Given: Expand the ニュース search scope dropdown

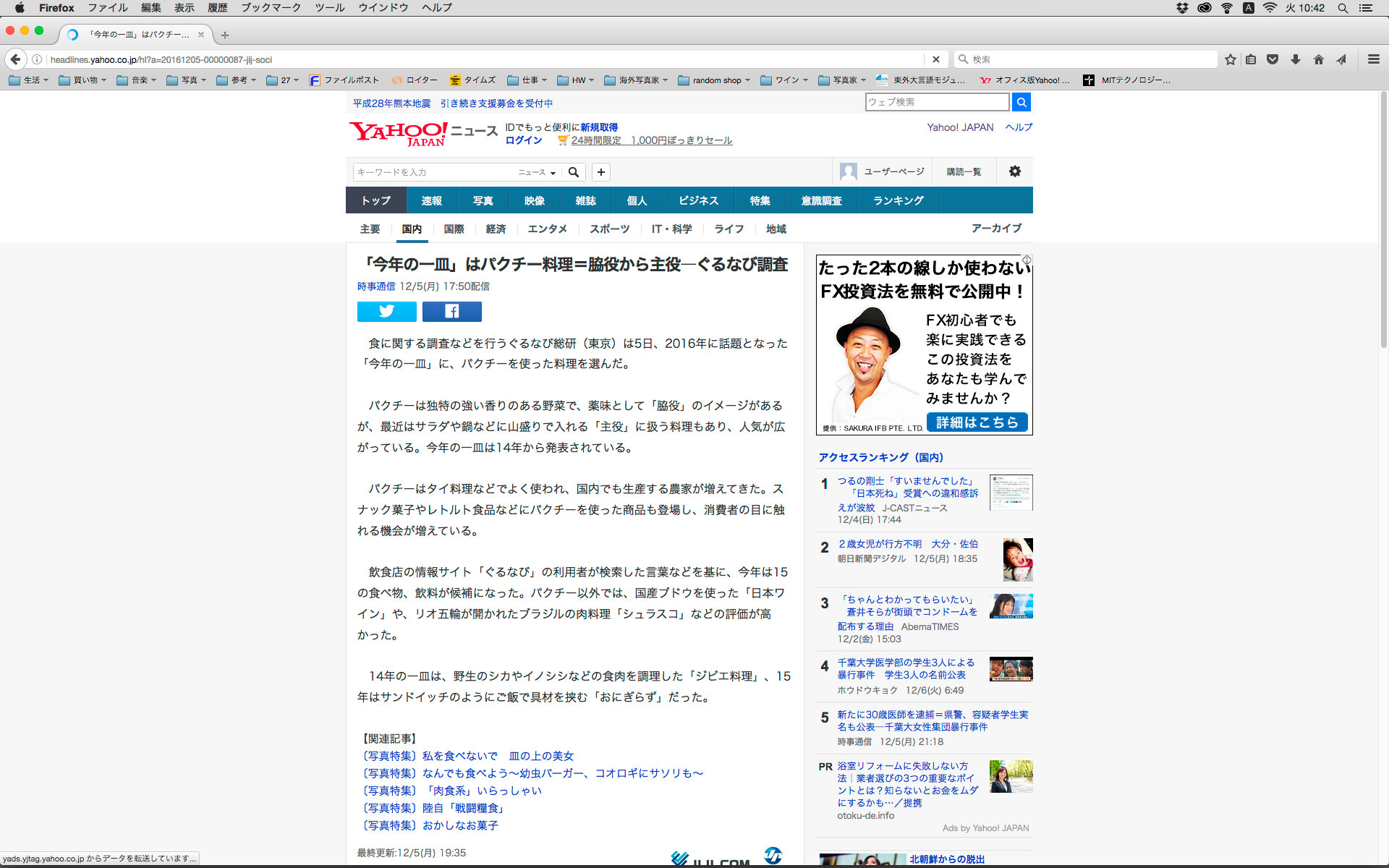Looking at the screenshot, I should [x=537, y=172].
